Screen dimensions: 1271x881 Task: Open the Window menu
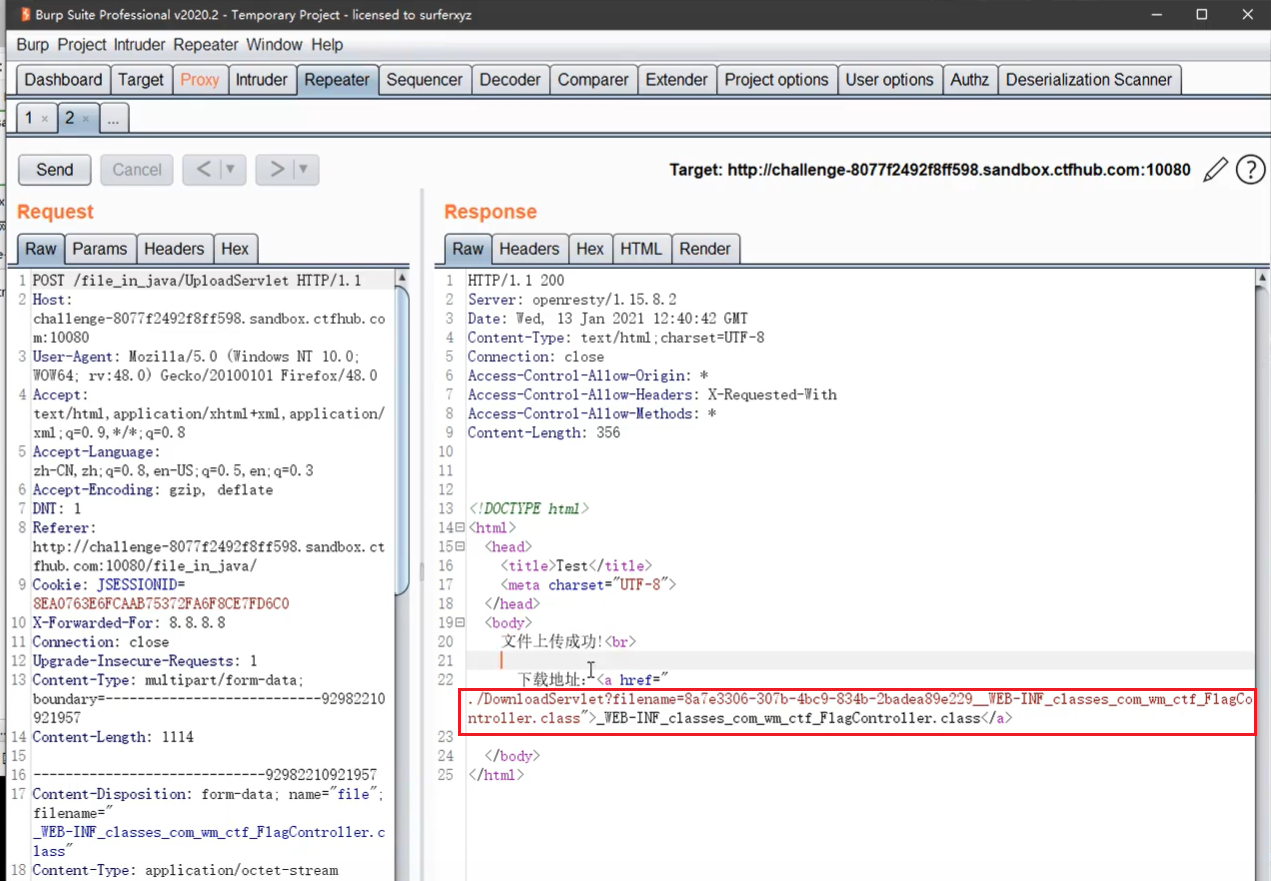coord(274,45)
